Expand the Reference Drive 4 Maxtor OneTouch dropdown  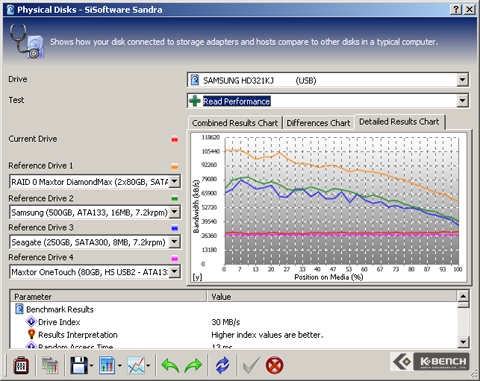coord(174,272)
